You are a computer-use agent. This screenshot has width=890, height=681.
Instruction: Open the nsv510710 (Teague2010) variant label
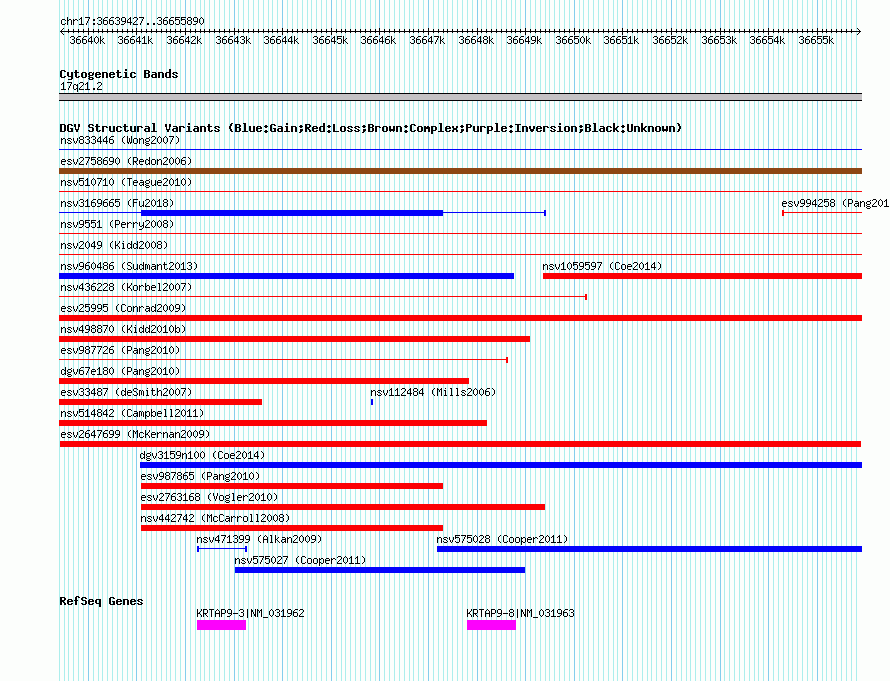pyautogui.click(x=126, y=182)
